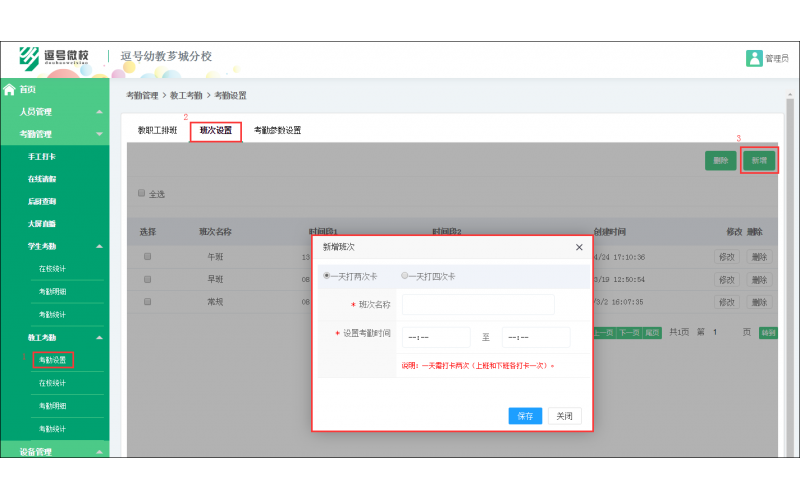Toggle the 学生考勤 submenu arrow
The height and width of the screenshot is (500, 800).
point(99,246)
